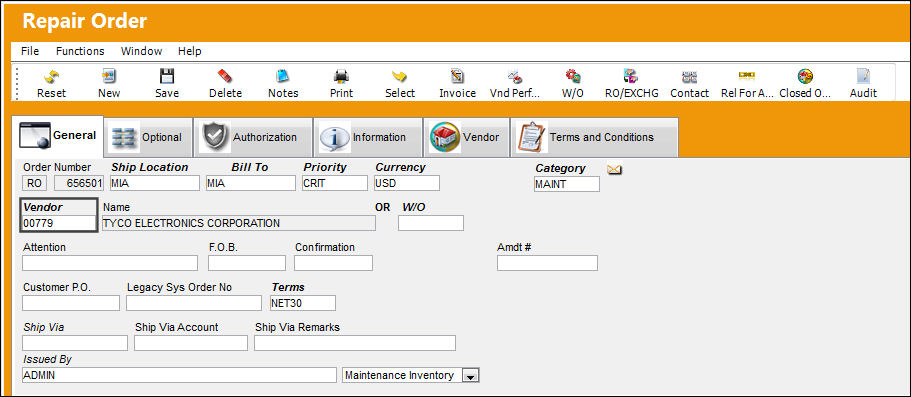Click the Ship Via Remarks input field
Image resolution: width=911 pixels, height=397 pixels.
point(354,343)
